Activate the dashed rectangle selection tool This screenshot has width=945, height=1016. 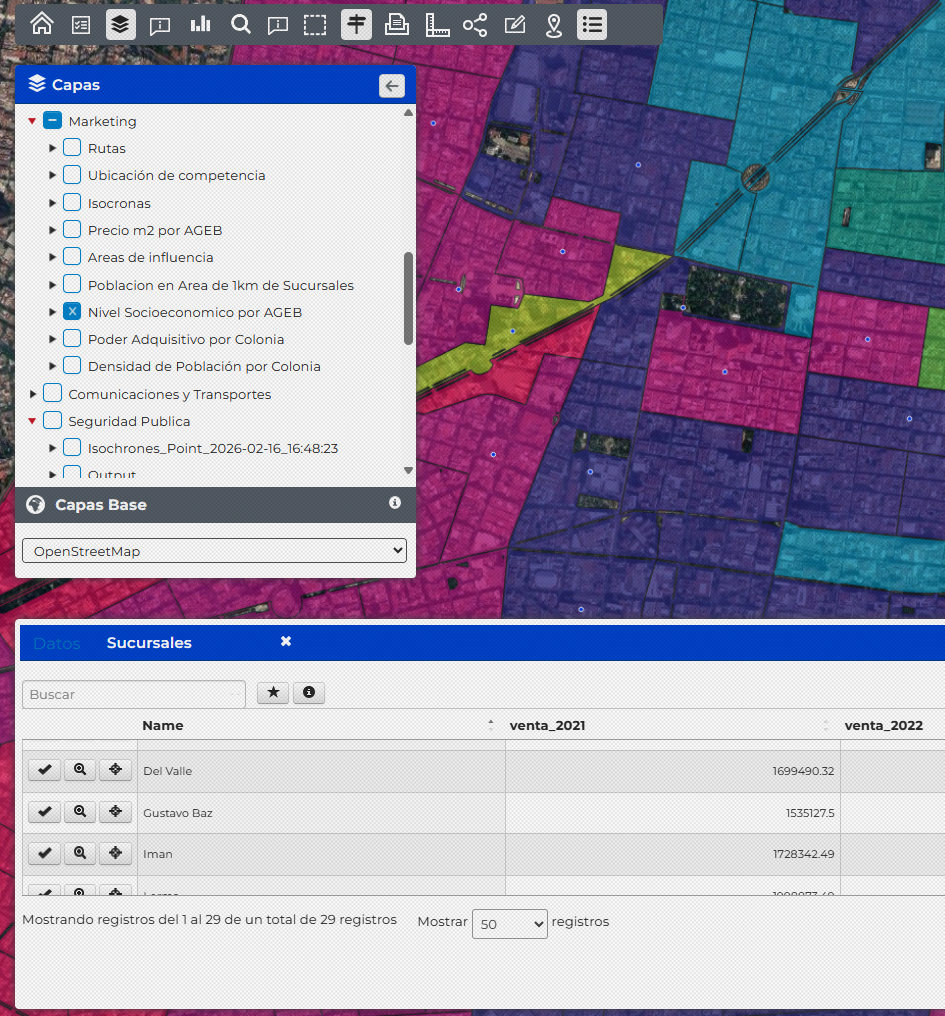point(315,24)
